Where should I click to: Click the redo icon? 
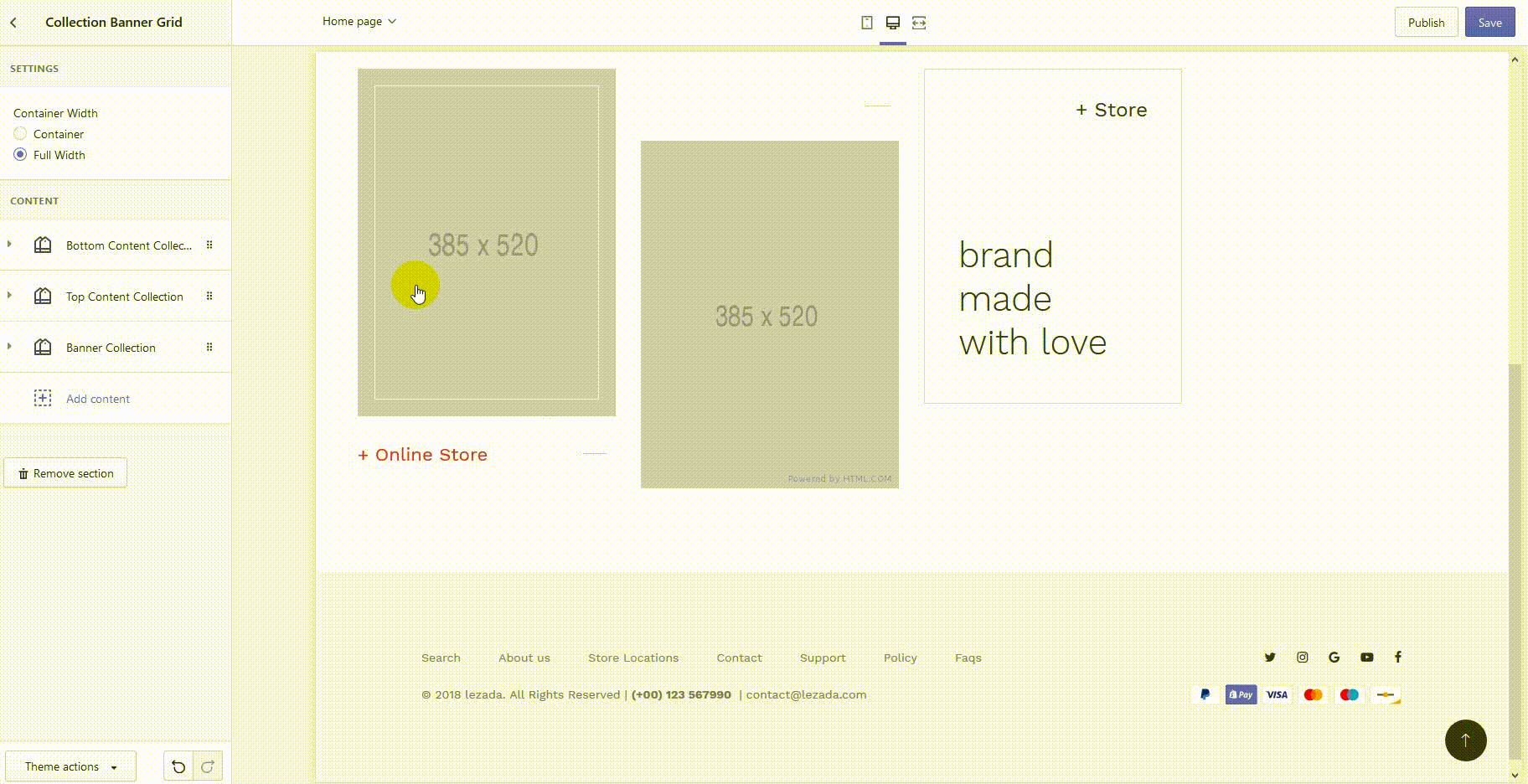(208, 766)
